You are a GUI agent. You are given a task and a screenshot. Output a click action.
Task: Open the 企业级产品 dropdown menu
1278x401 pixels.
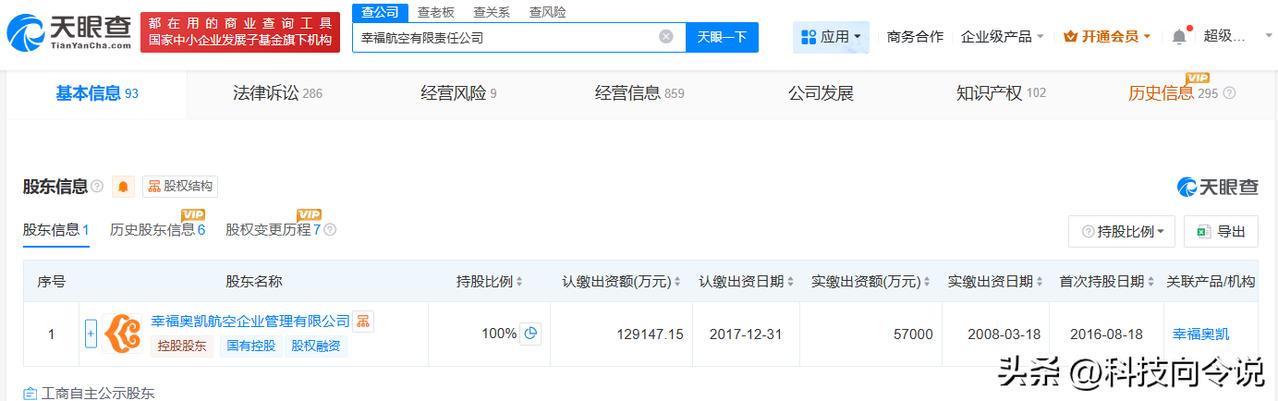point(1002,37)
